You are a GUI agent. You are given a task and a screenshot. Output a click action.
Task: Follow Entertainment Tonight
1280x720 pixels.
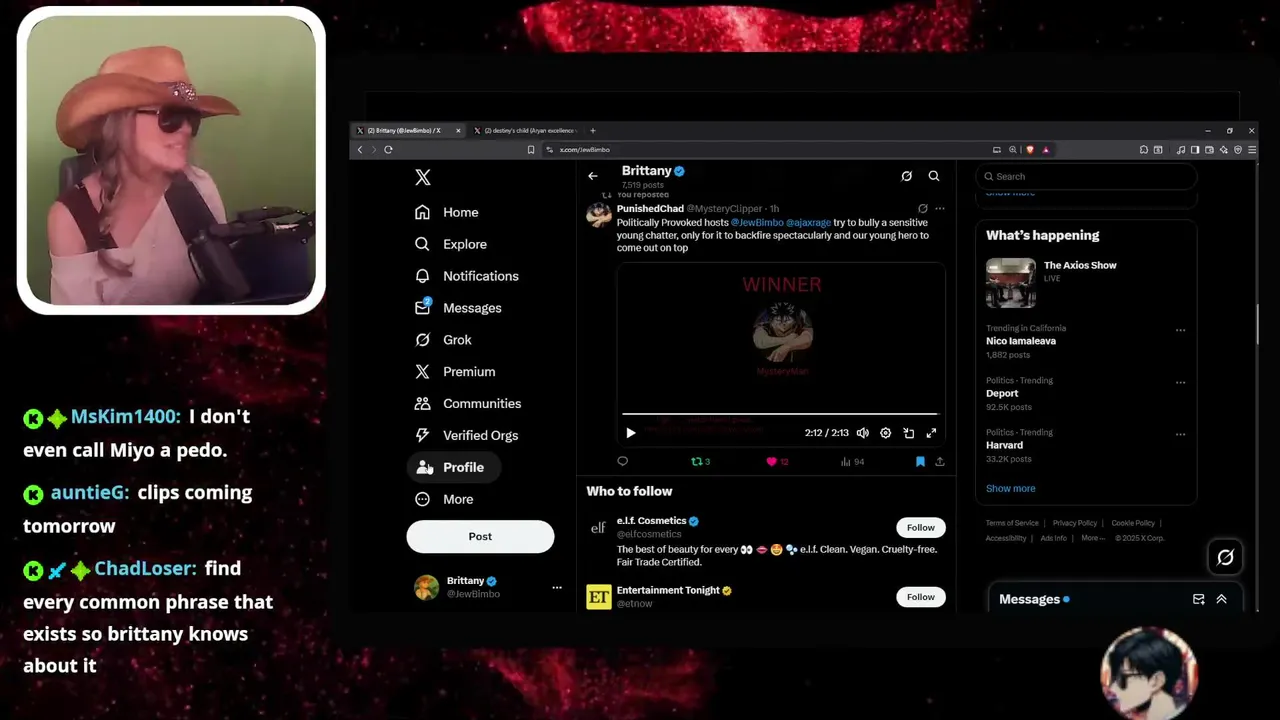click(x=921, y=597)
